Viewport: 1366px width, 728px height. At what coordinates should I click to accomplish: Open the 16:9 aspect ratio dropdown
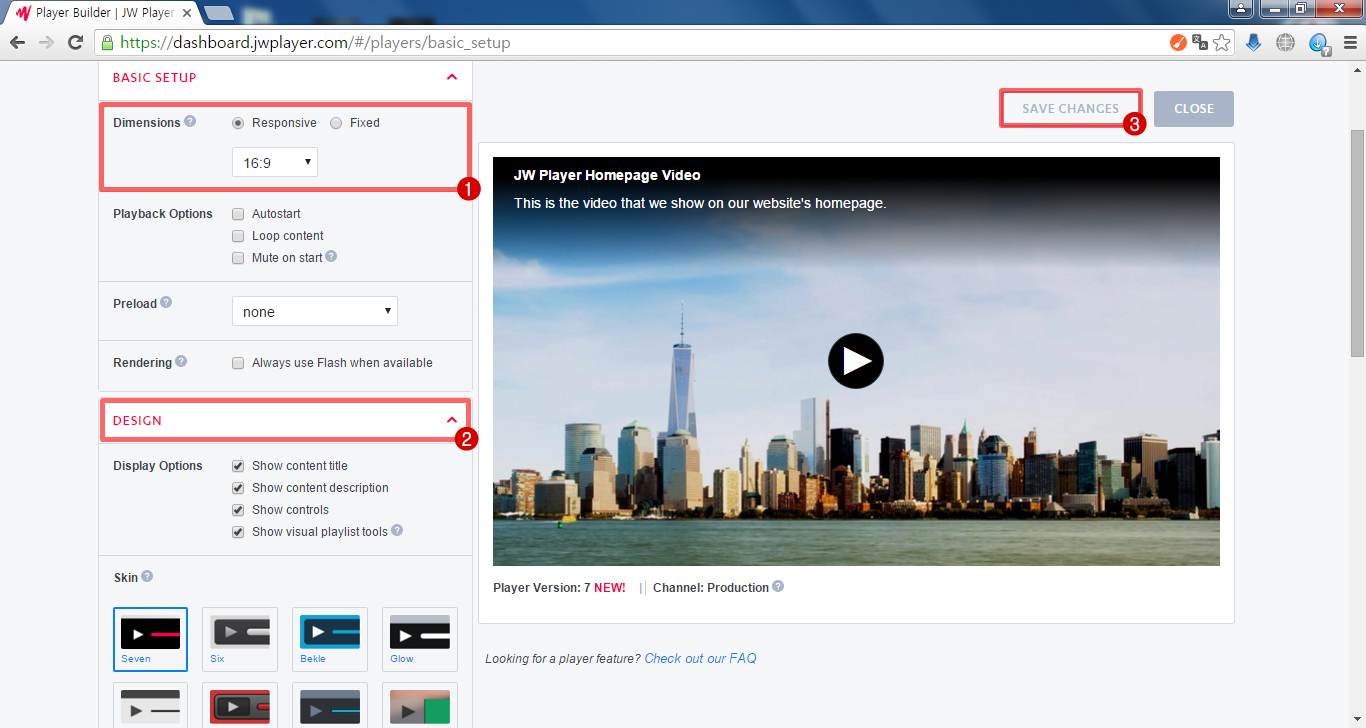pos(275,162)
